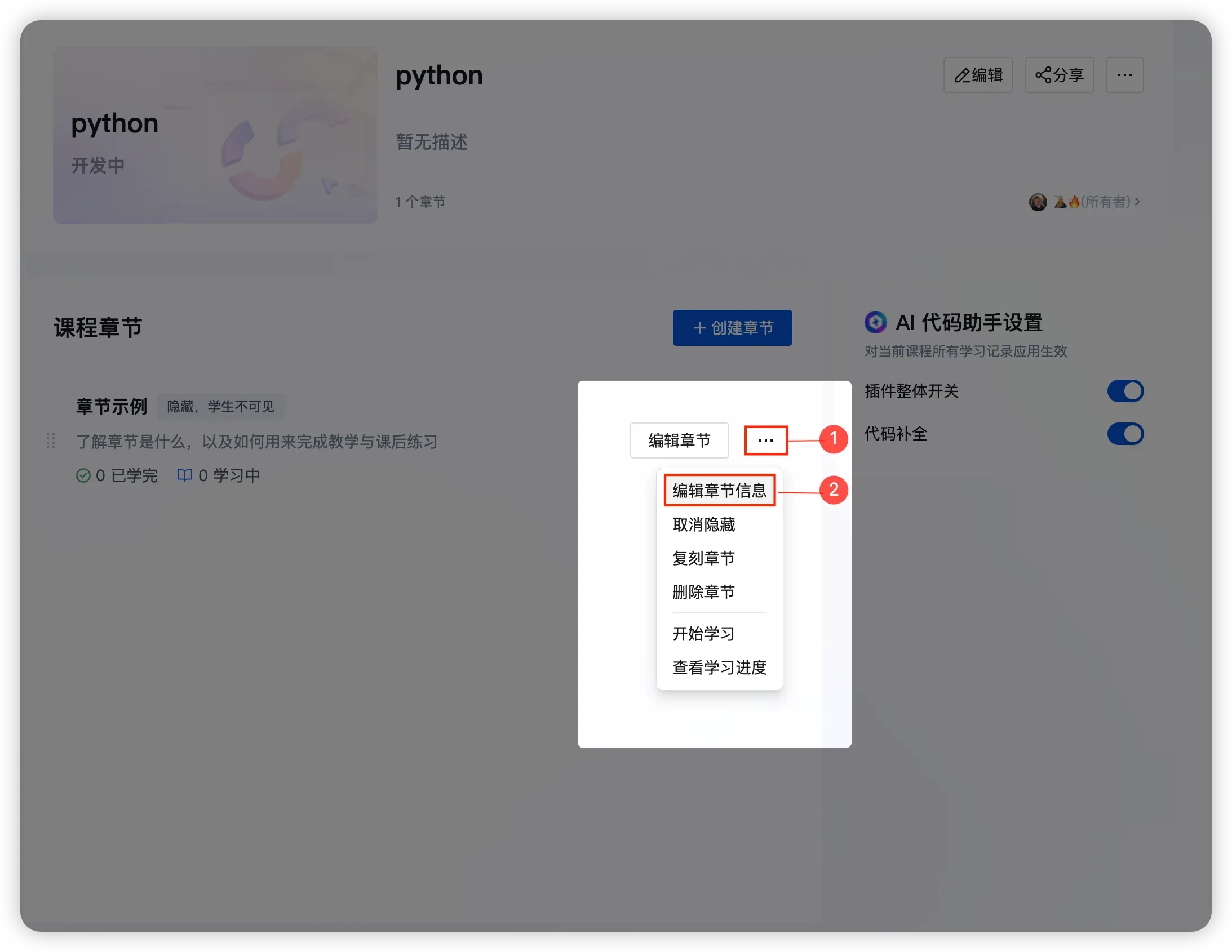Click the Share course button

pyautogui.click(x=1059, y=75)
